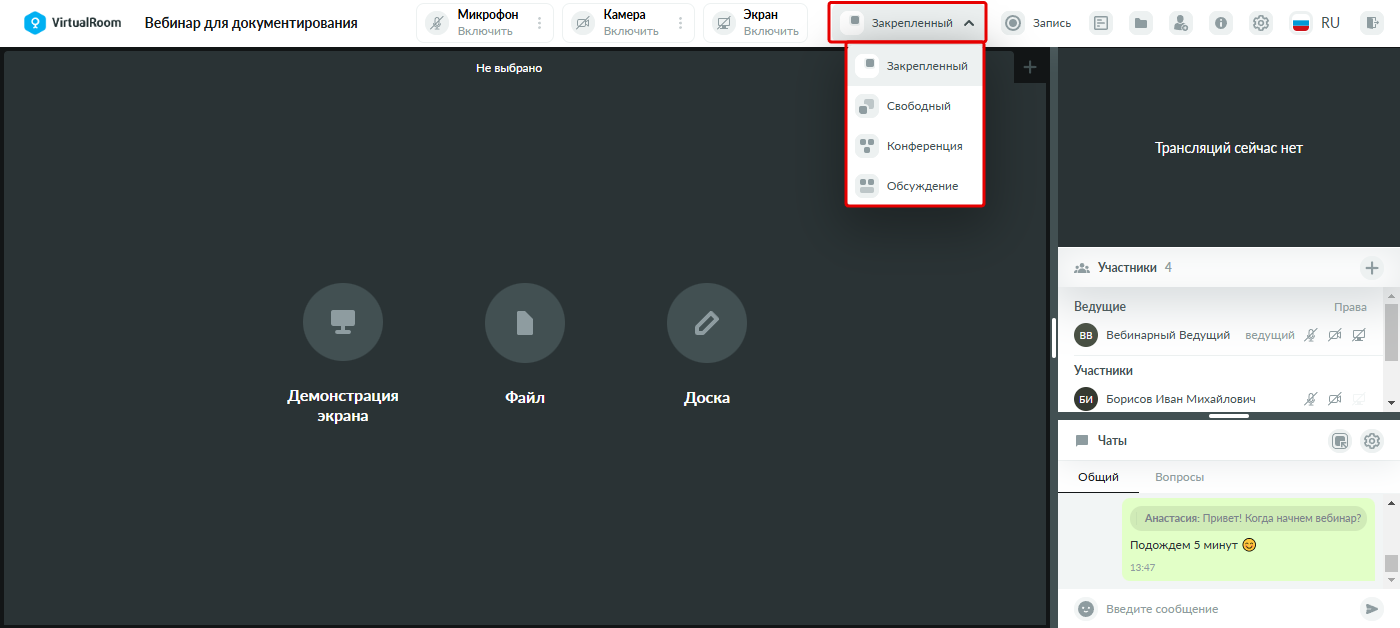Open the header settings gear
This screenshot has height=628, width=1400.
(x=1261, y=23)
